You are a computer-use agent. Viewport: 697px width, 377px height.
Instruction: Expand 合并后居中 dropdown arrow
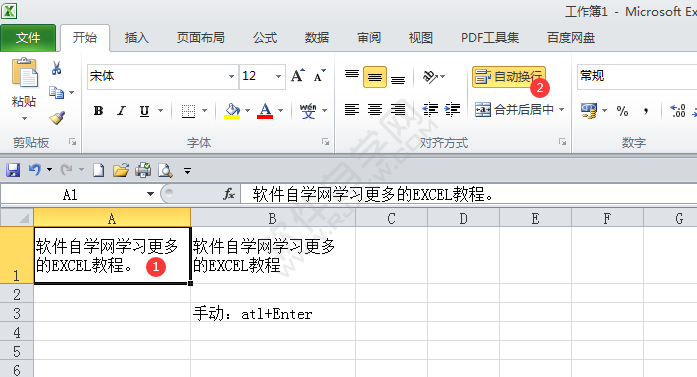pyautogui.click(x=561, y=109)
